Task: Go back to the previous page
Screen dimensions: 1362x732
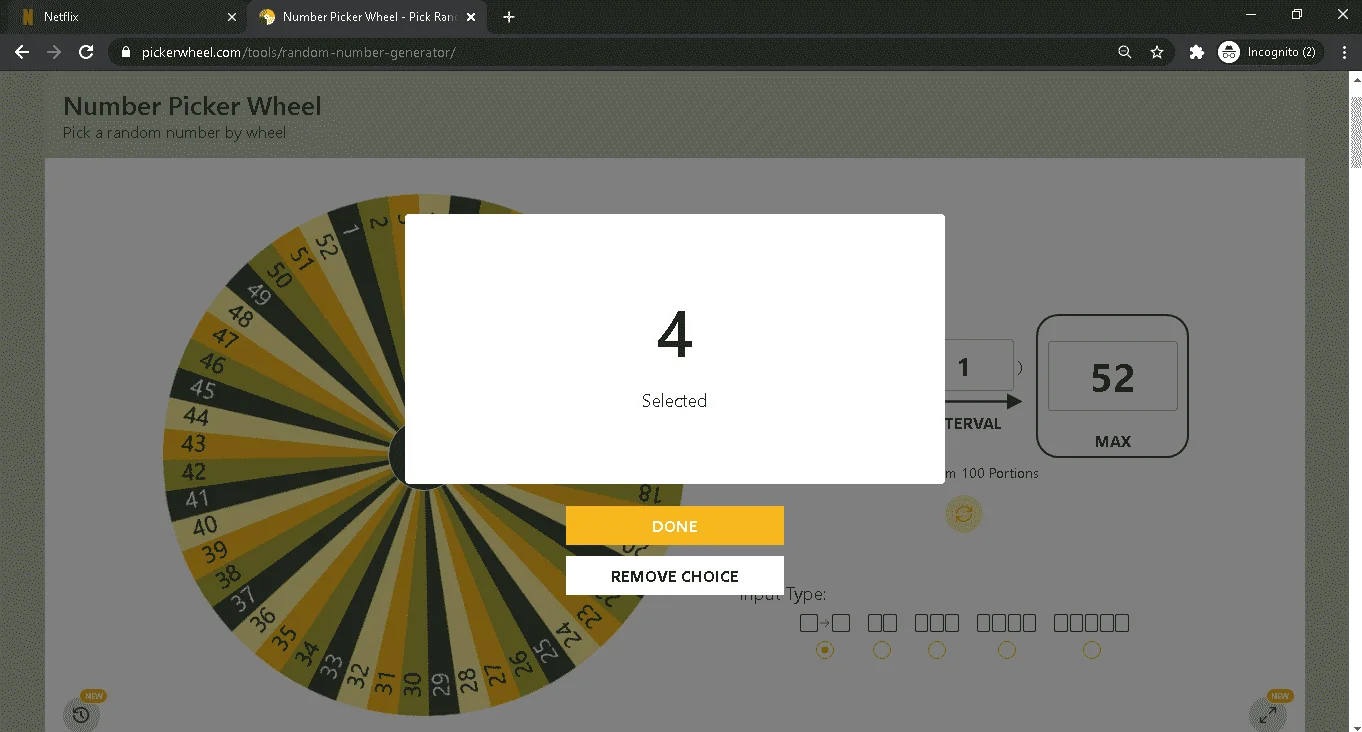Action: coord(22,52)
